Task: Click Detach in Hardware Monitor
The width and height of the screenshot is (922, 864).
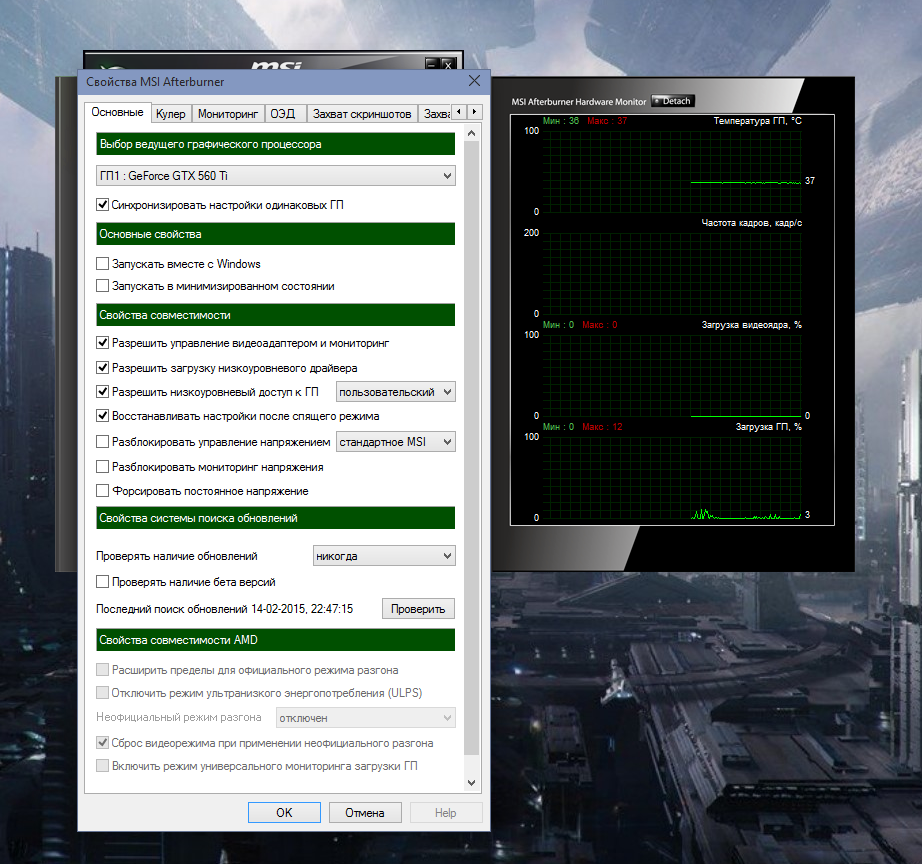Action: click(673, 101)
